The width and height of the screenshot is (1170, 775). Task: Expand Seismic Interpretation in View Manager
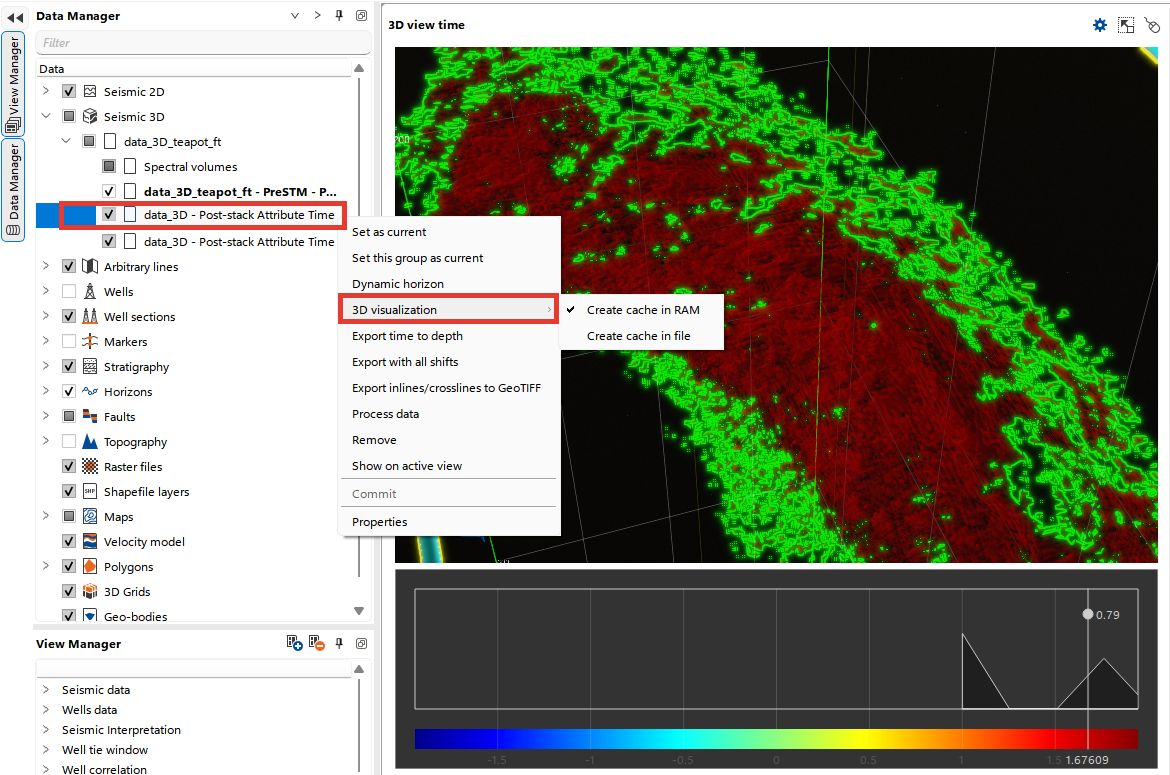point(45,730)
